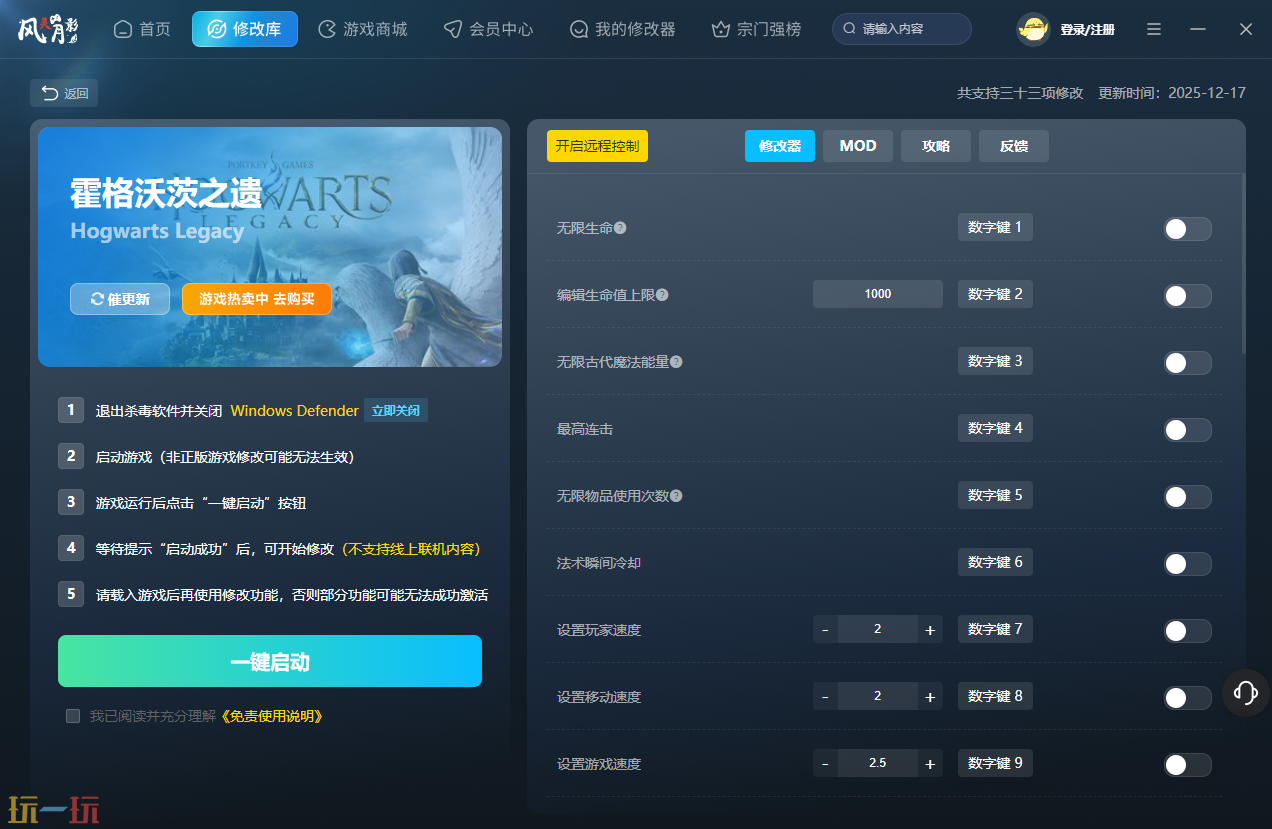The image size is (1272, 829).
Task: Click hotkey 数字键 5 button
Action: pos(995,495)
